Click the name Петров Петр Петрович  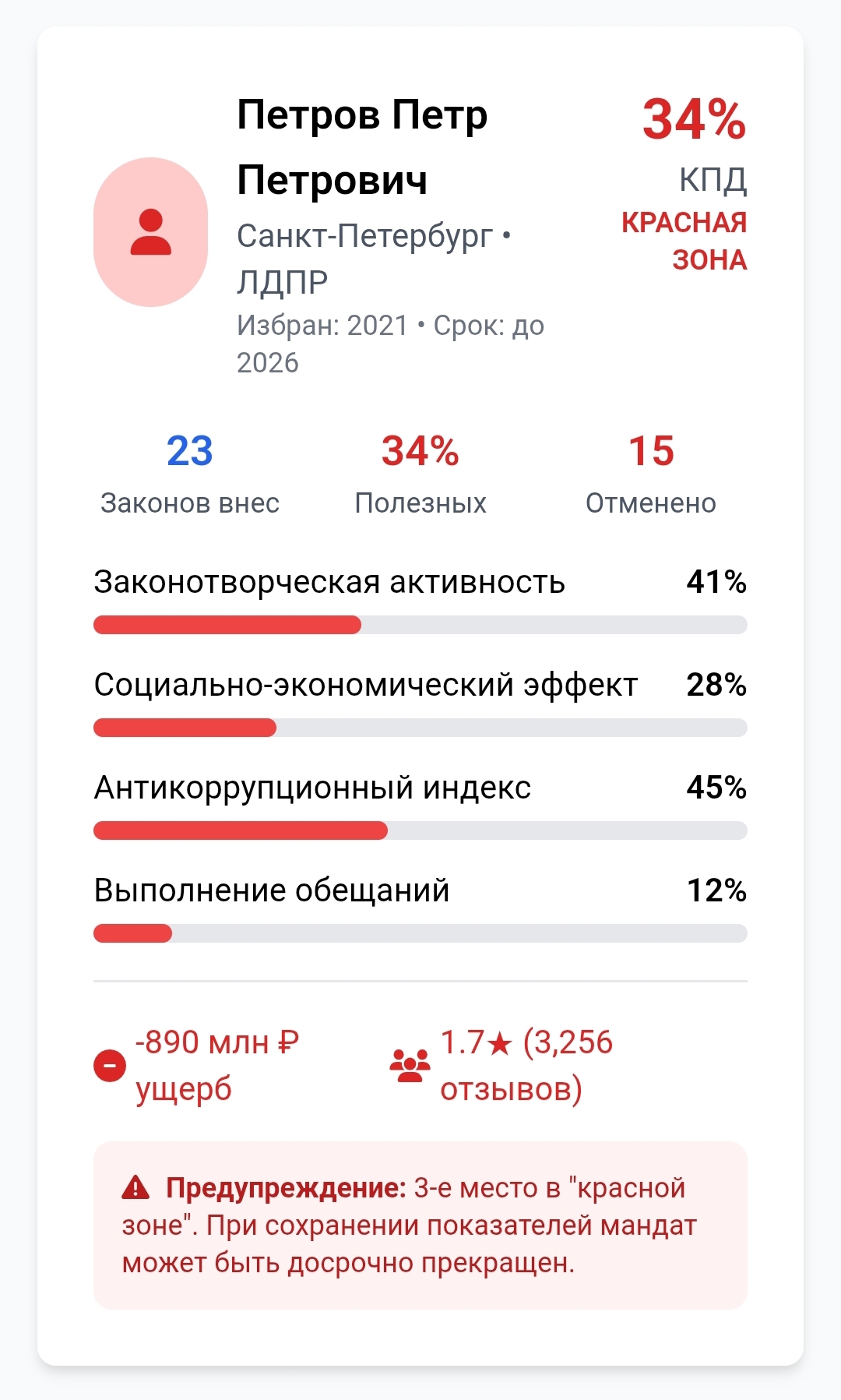pos(362,147)
